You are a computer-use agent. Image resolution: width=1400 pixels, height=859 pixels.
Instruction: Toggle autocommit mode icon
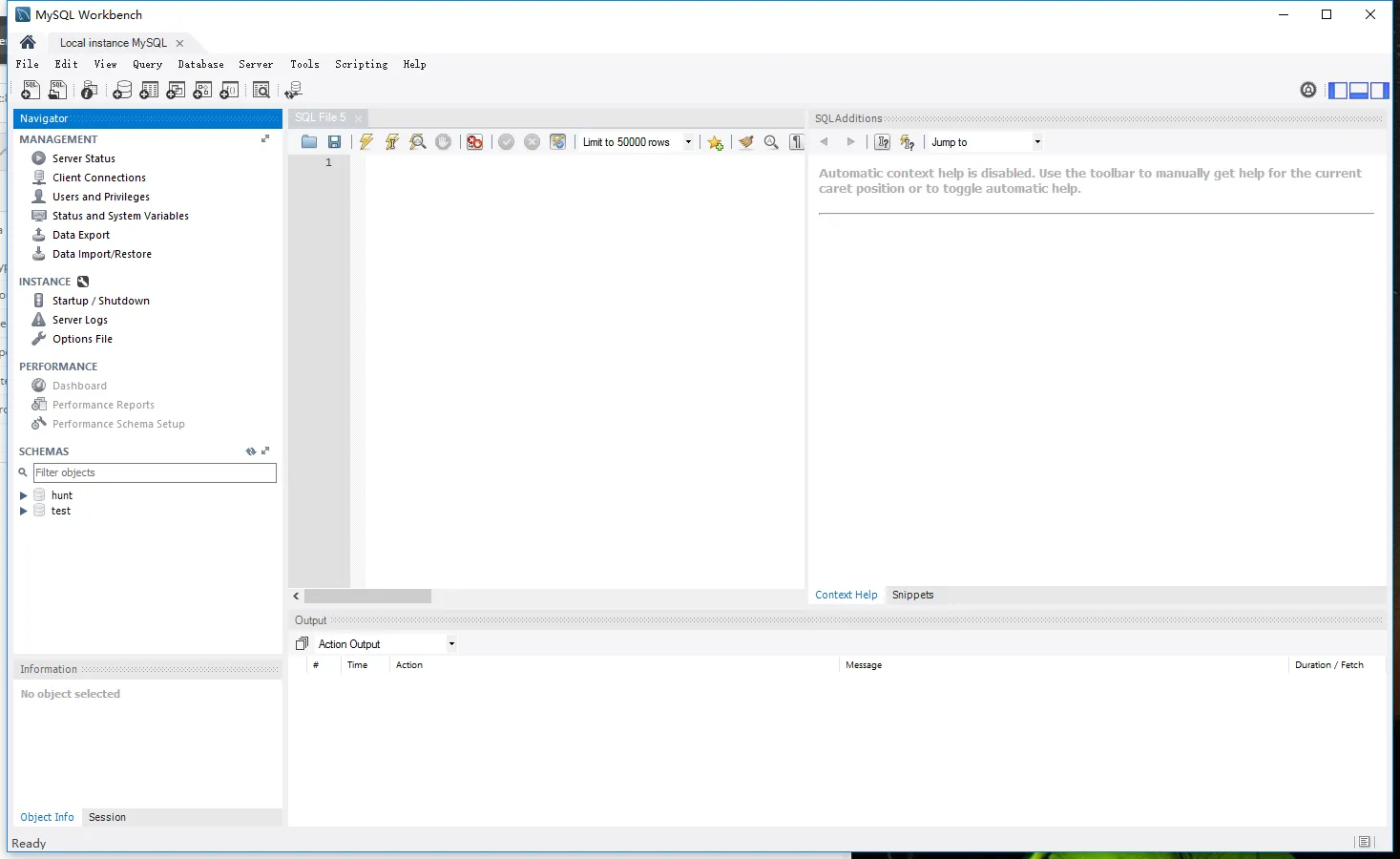click(558, 142)
